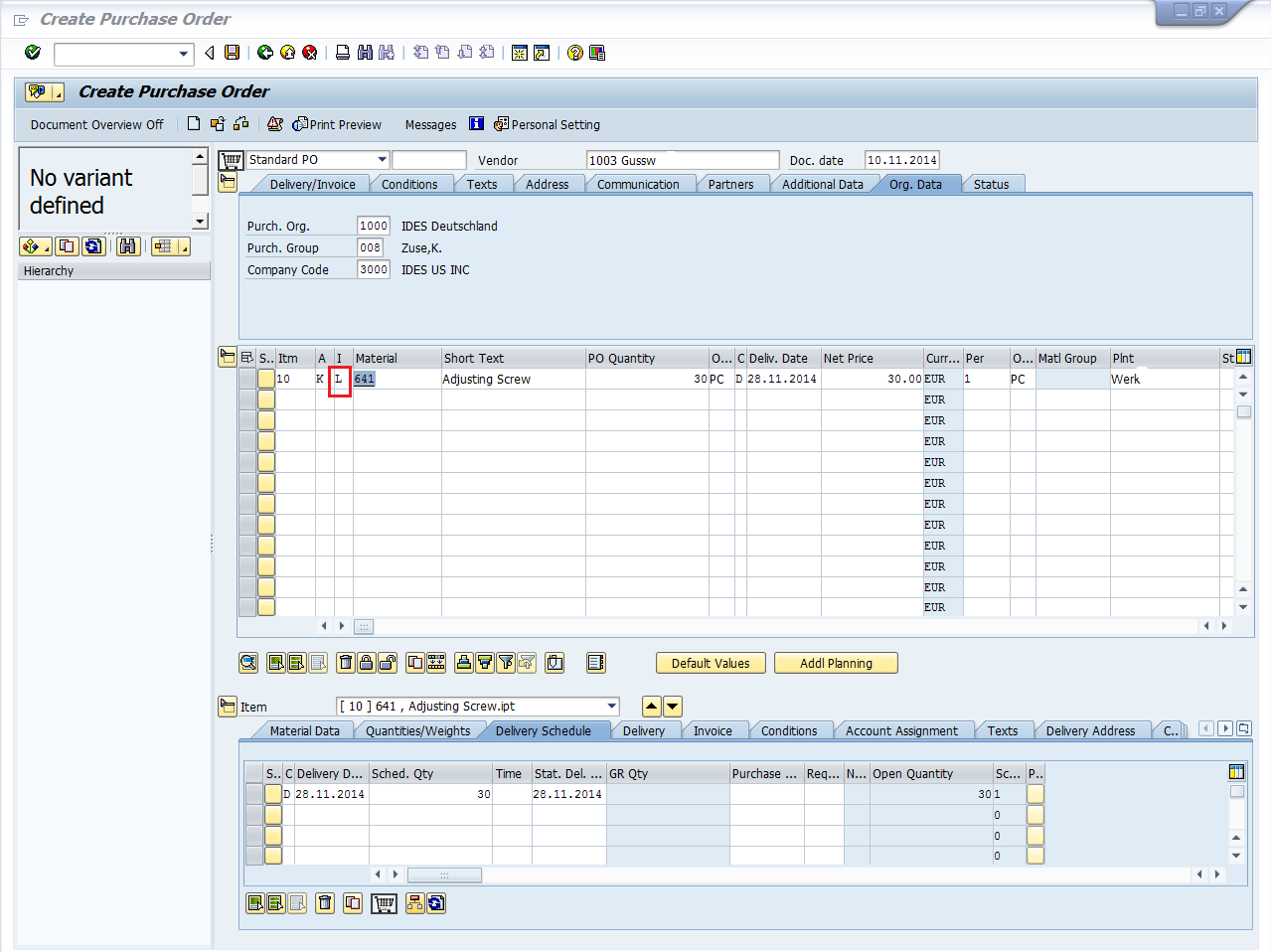Click the shopping cart icon in schedule toolbar
This screenshot has width=1271, height=952.
pos(384,903)
